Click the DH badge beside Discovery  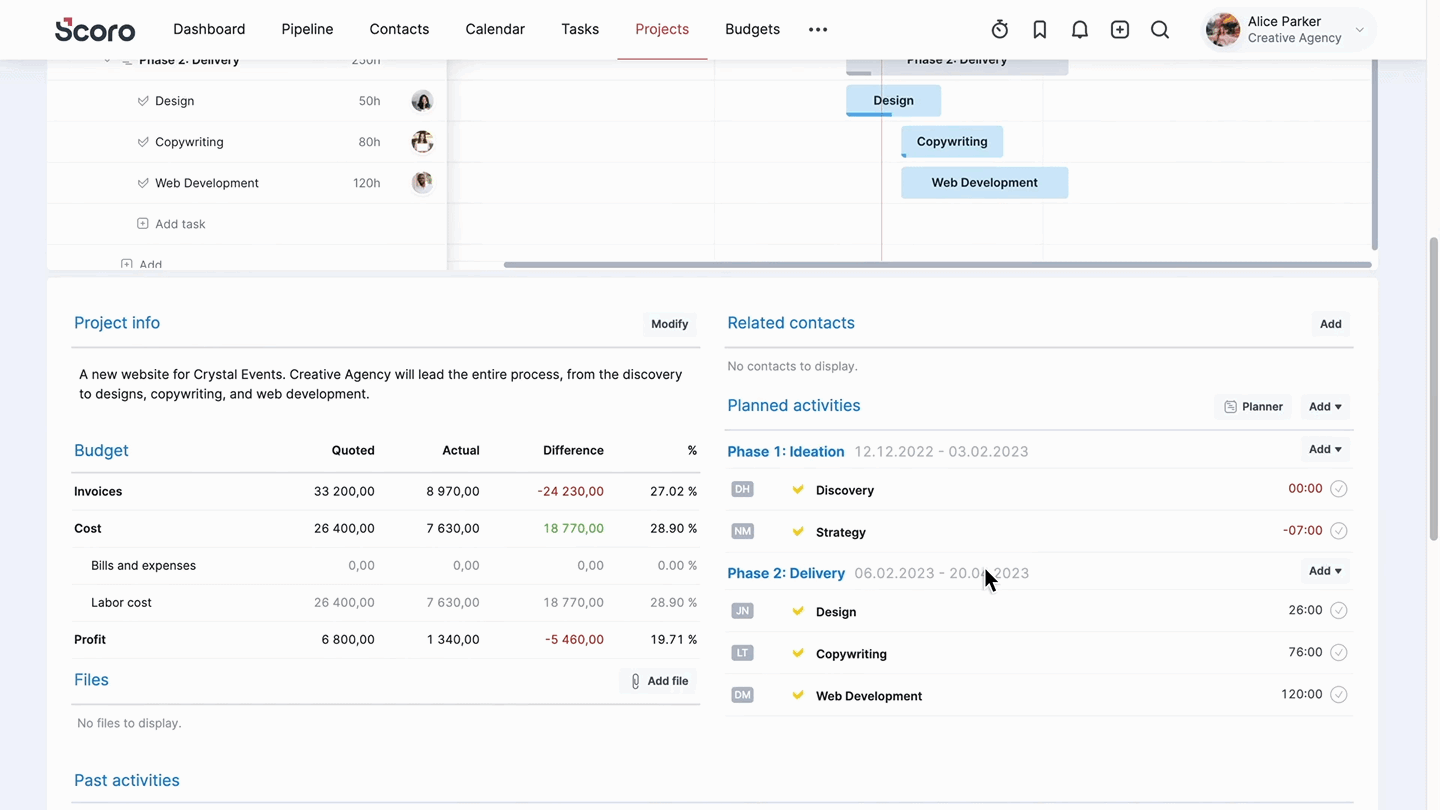(x=742, y=489)
